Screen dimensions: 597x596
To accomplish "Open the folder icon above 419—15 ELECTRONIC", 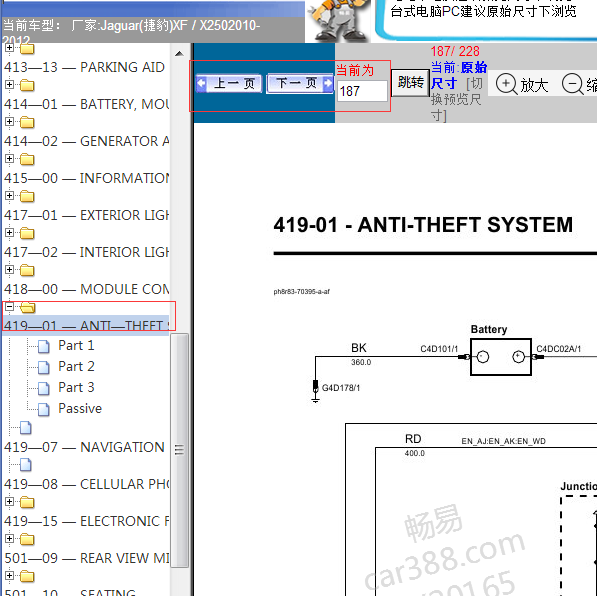I will pyautogui.click(x=27, y=502).
